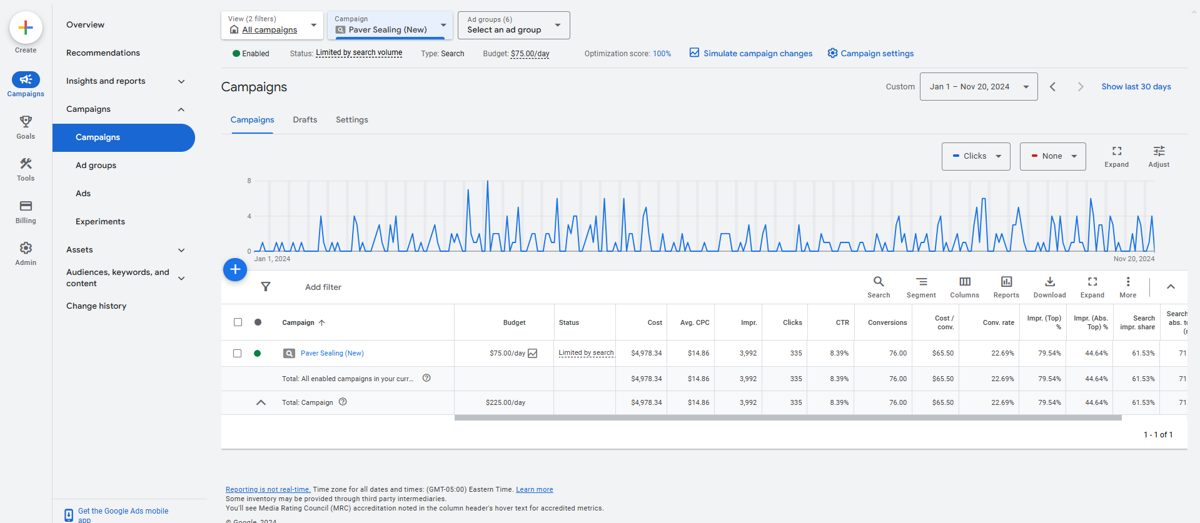Click the mobile app phone icon
Viewport: 1200px width, 523px height.
click(68, 515)
